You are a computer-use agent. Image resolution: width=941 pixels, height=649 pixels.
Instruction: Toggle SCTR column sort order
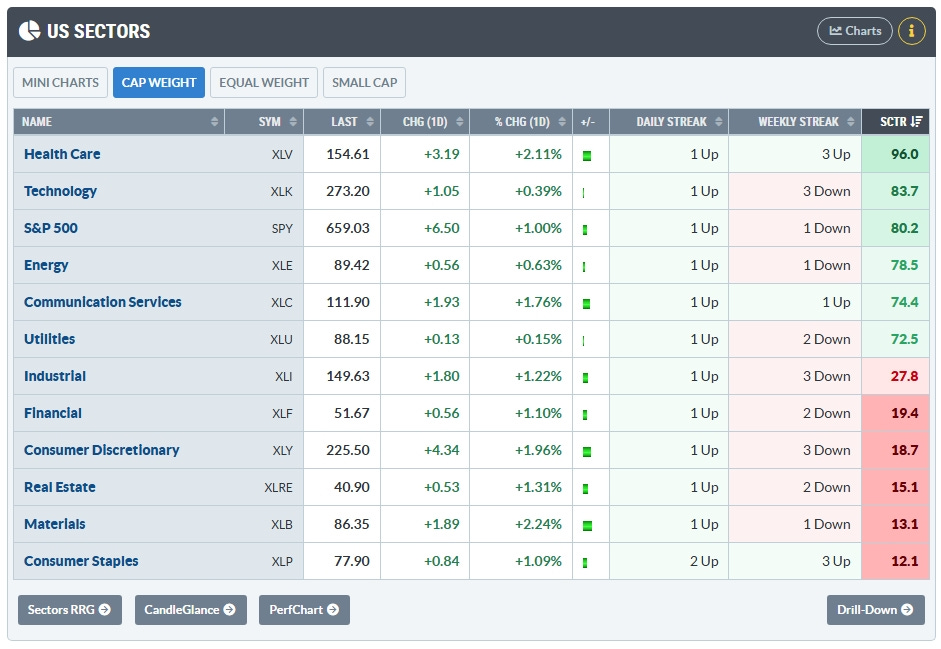click(895, 122)
